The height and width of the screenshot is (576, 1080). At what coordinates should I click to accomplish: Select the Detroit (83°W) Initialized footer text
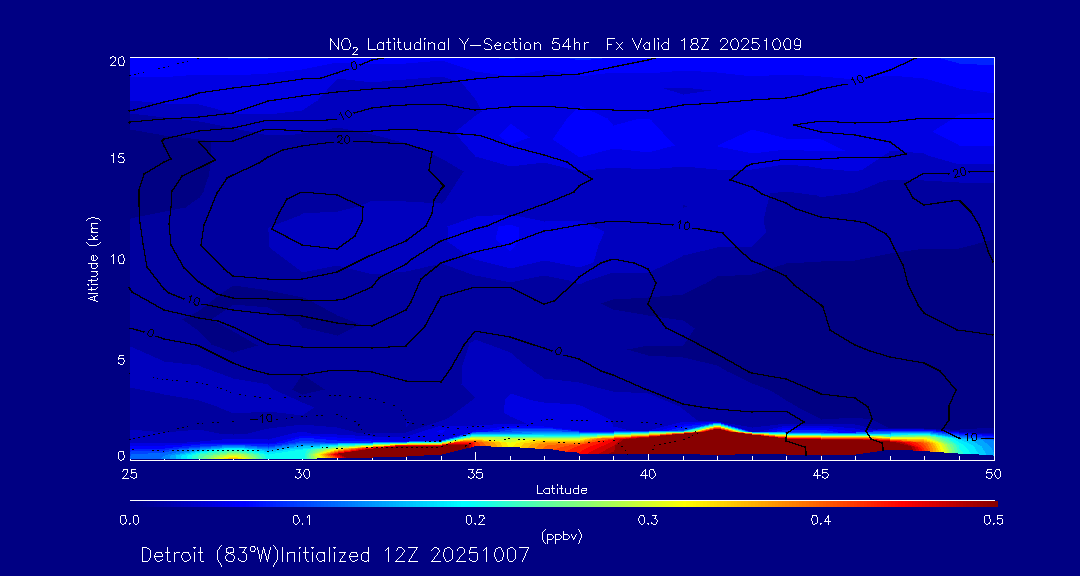click(x=335, y=555)
